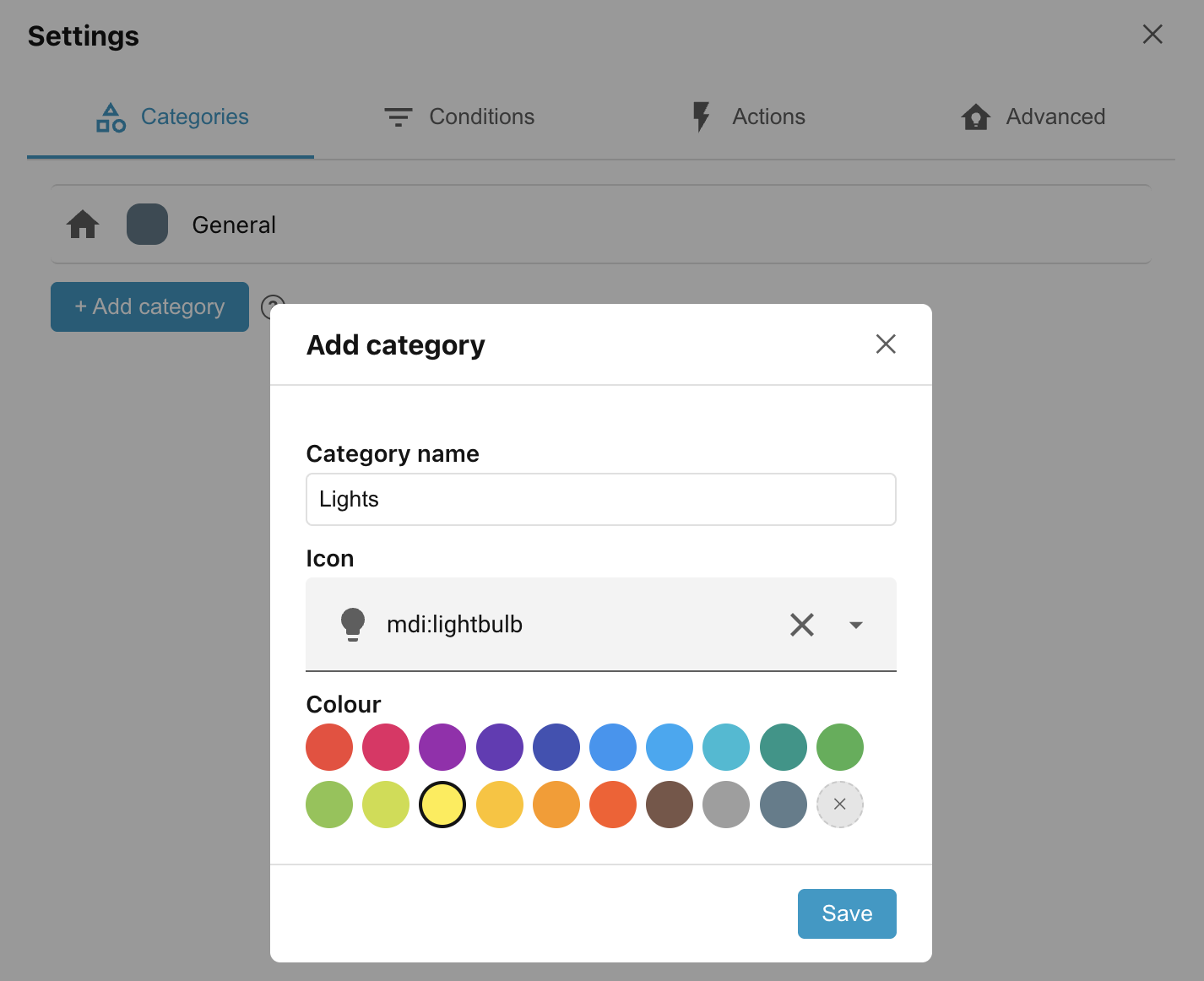
Task: Select the grey colour swatch
Action: 726,805
